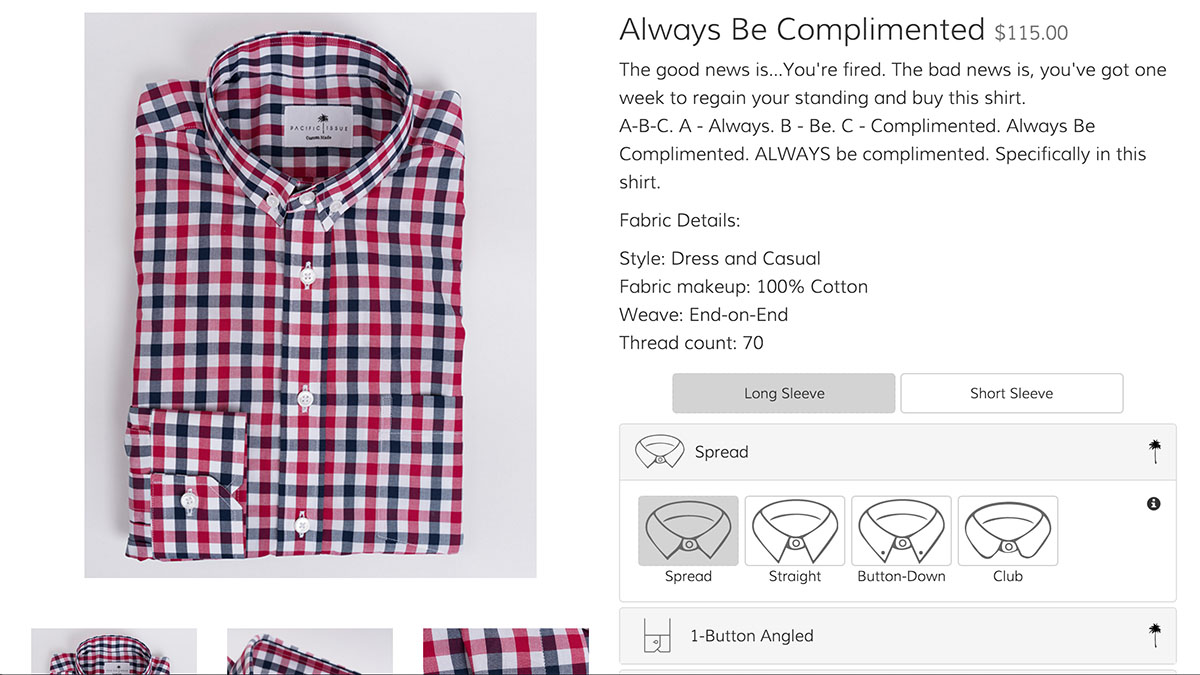This screenshot has height=675, width=1200.
Task: Select the Straight collar icon
Action: click(795, 531)
